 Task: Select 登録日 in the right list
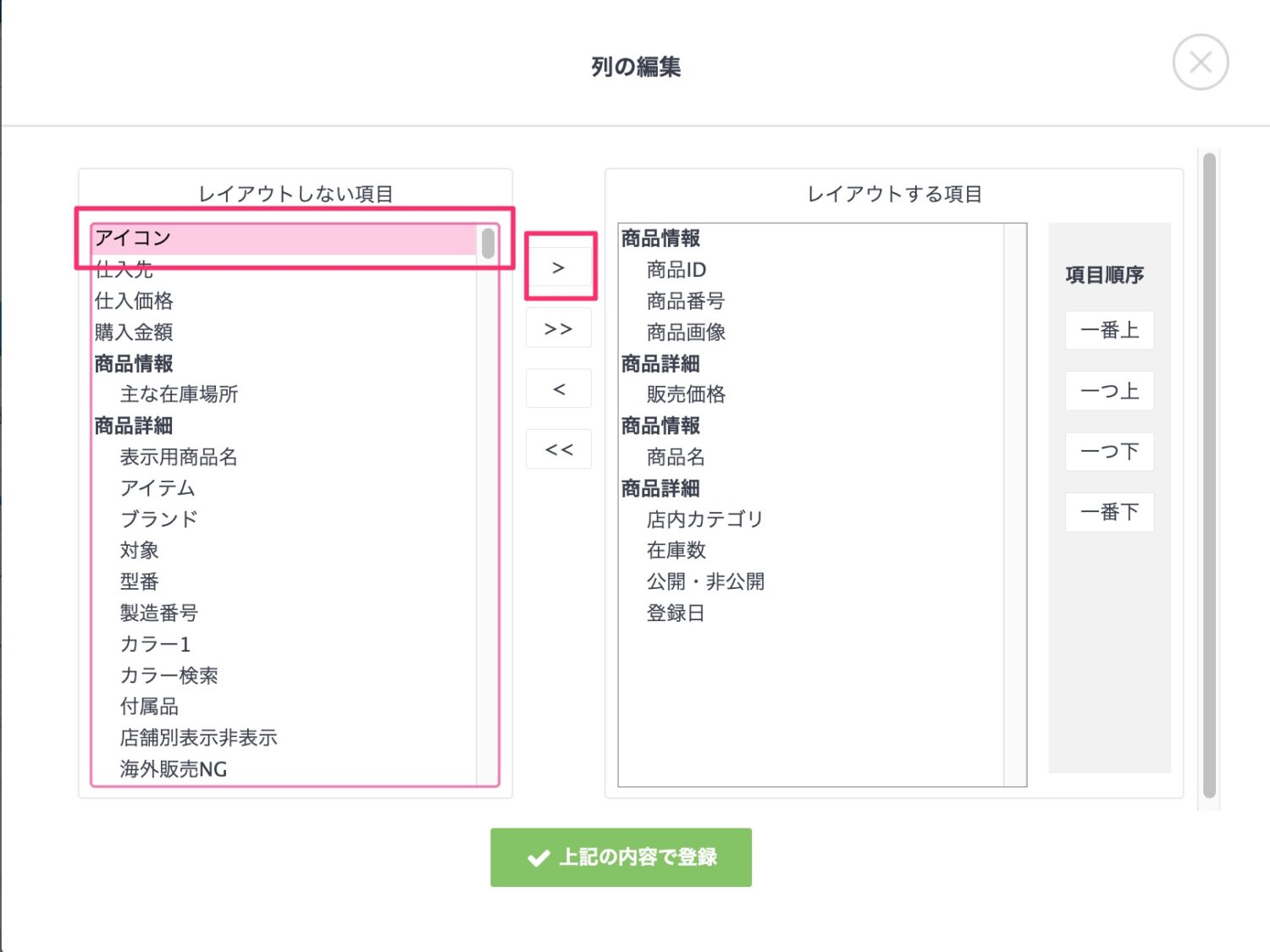tap(811, 614)
